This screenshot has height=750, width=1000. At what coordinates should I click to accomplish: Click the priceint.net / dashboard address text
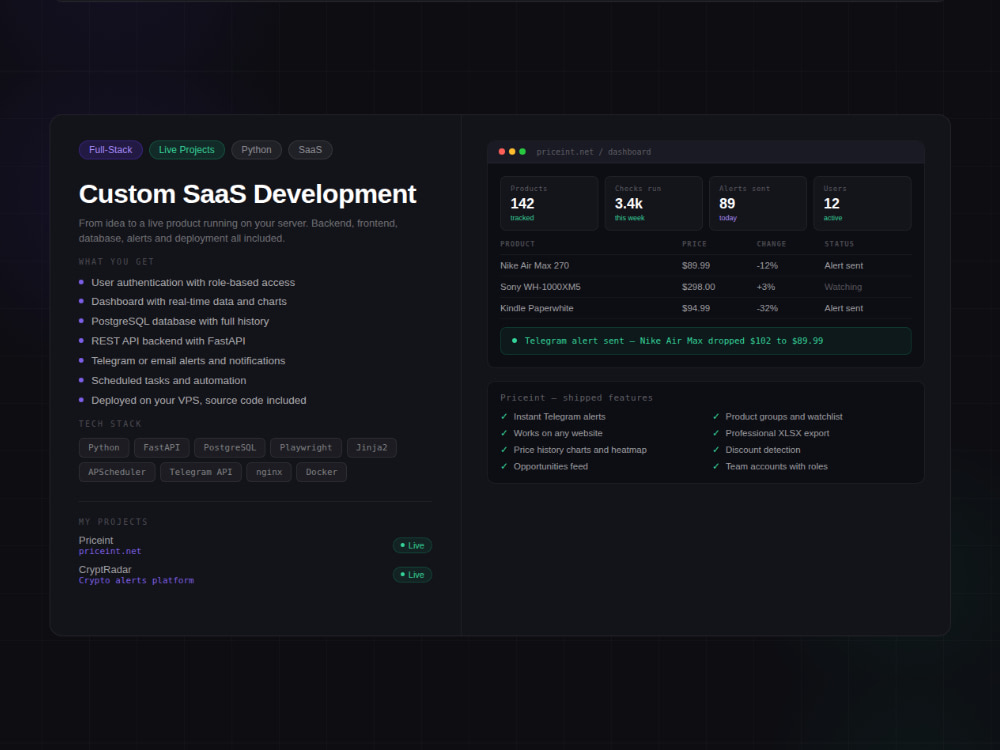[x=594, y=152]
